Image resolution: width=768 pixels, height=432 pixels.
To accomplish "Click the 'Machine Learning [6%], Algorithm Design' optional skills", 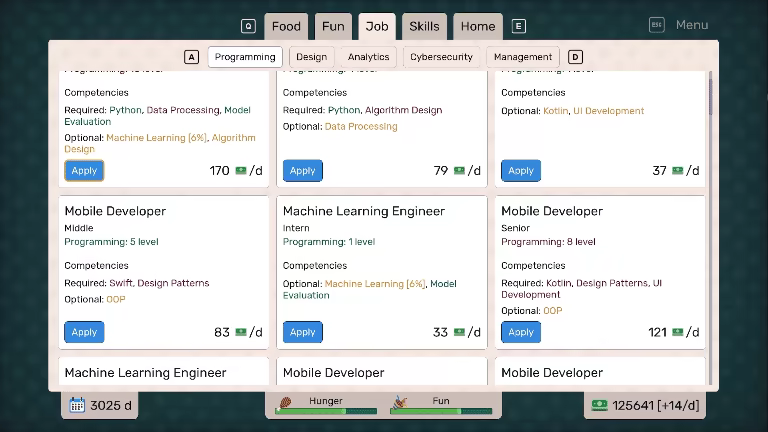I will coord(160,144).
